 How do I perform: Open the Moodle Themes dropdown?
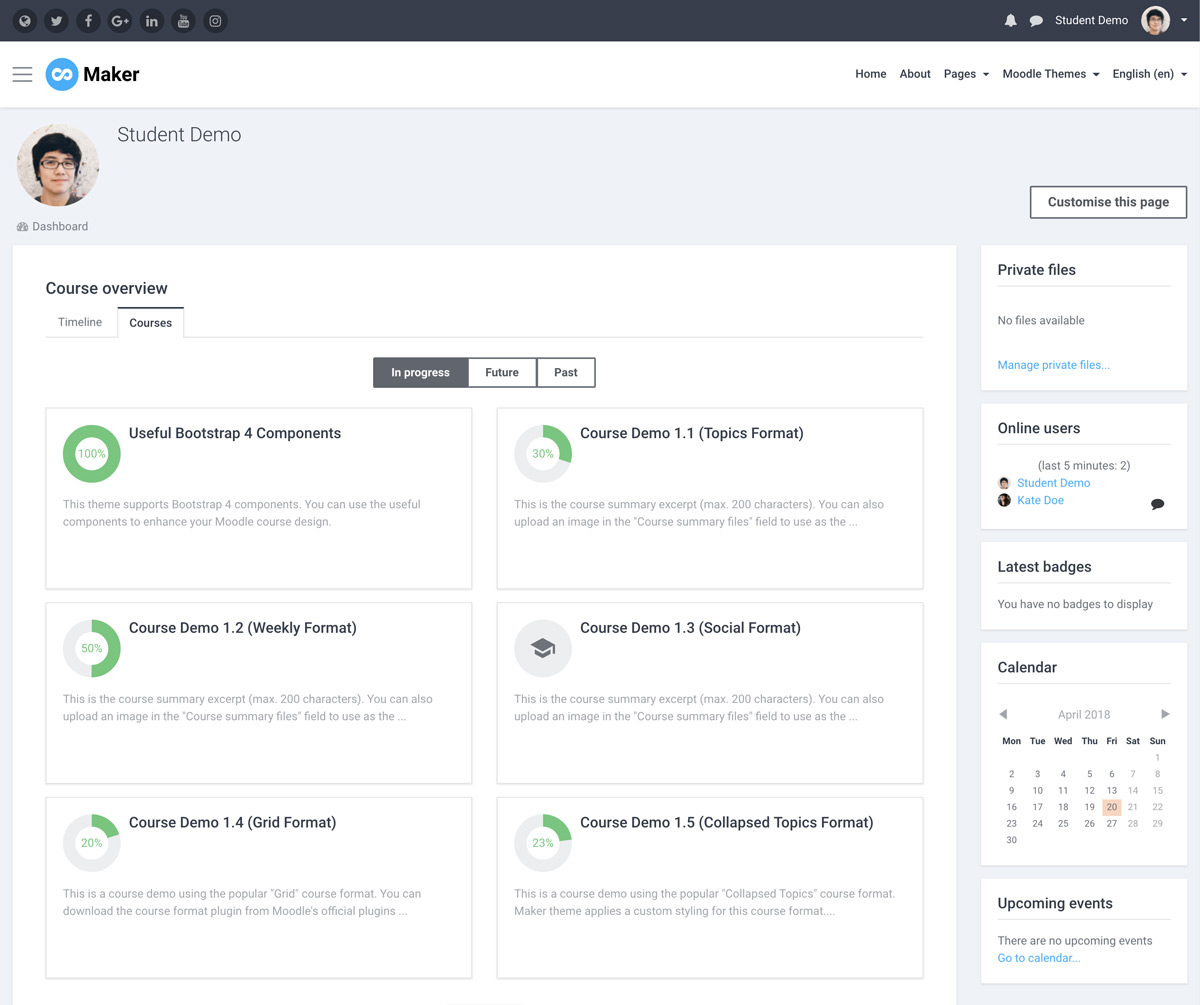1044,73
